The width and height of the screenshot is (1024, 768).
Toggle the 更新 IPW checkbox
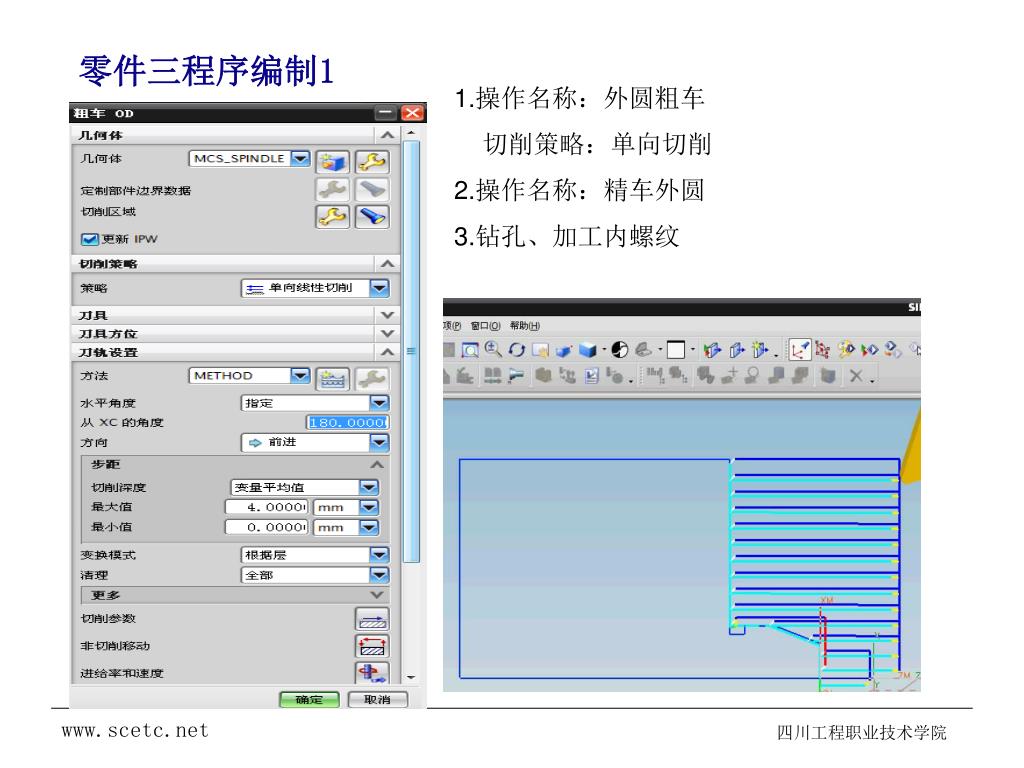coord(89,239)
